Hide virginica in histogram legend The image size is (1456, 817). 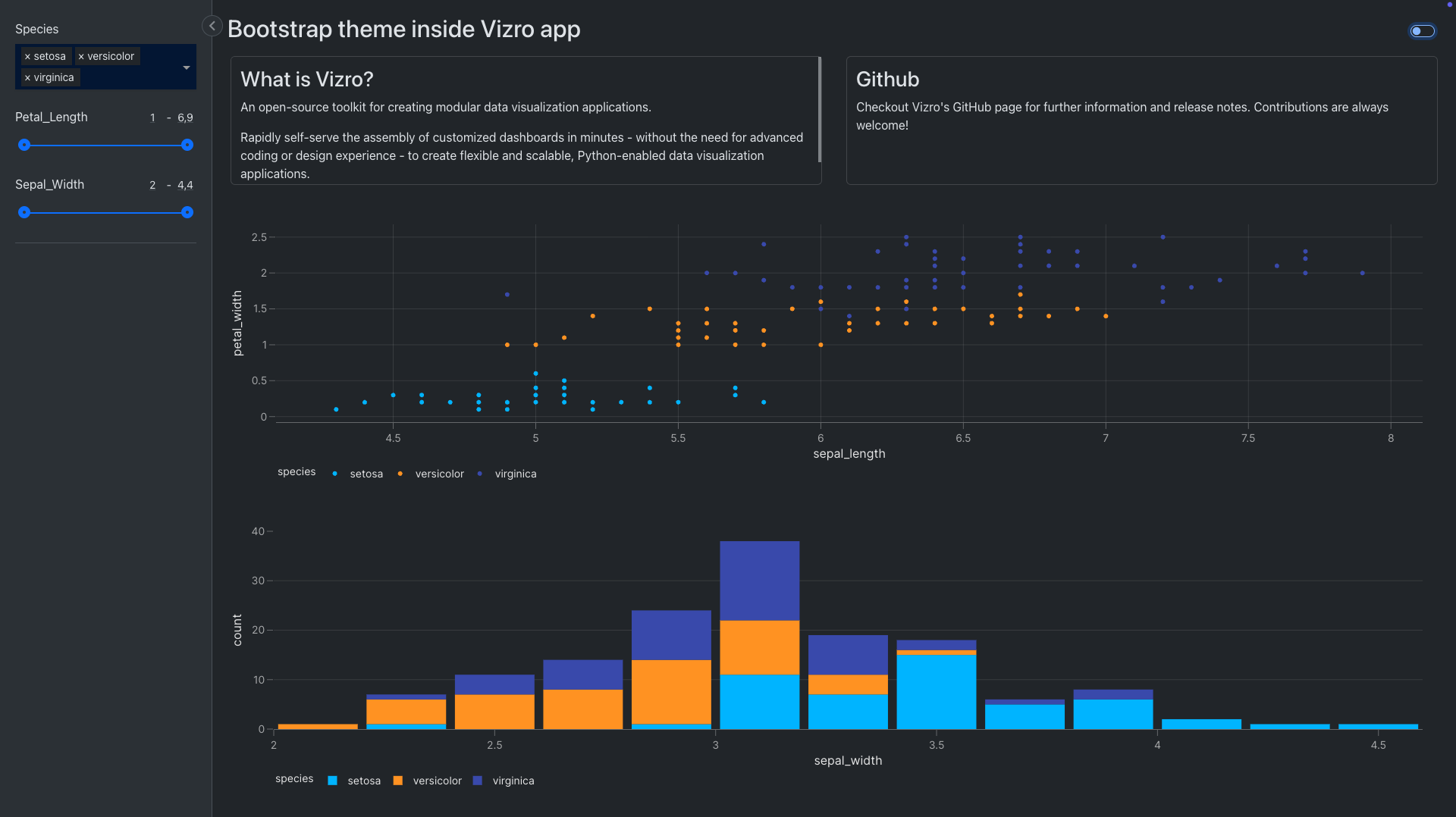(513, 781)
